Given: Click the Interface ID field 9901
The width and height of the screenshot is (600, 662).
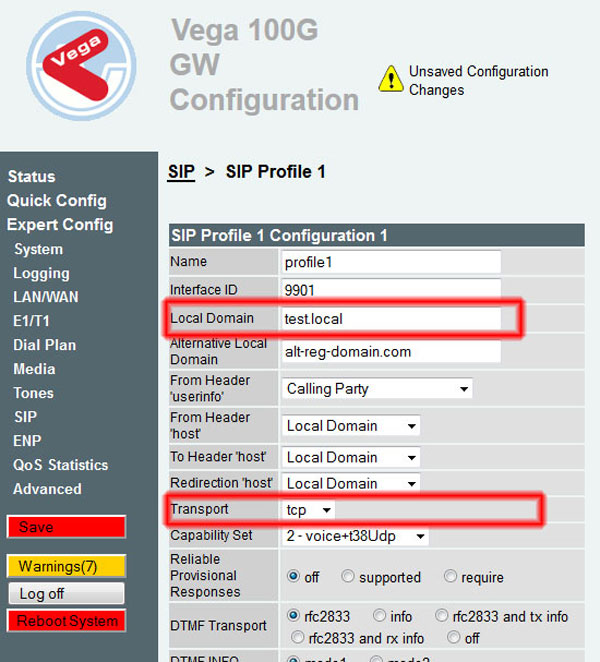Looking at the screenshot, I should coord(391,290).
